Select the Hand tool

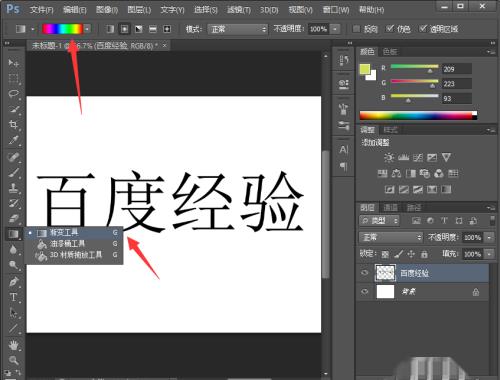pyautogui.click(x=13, y=345)
